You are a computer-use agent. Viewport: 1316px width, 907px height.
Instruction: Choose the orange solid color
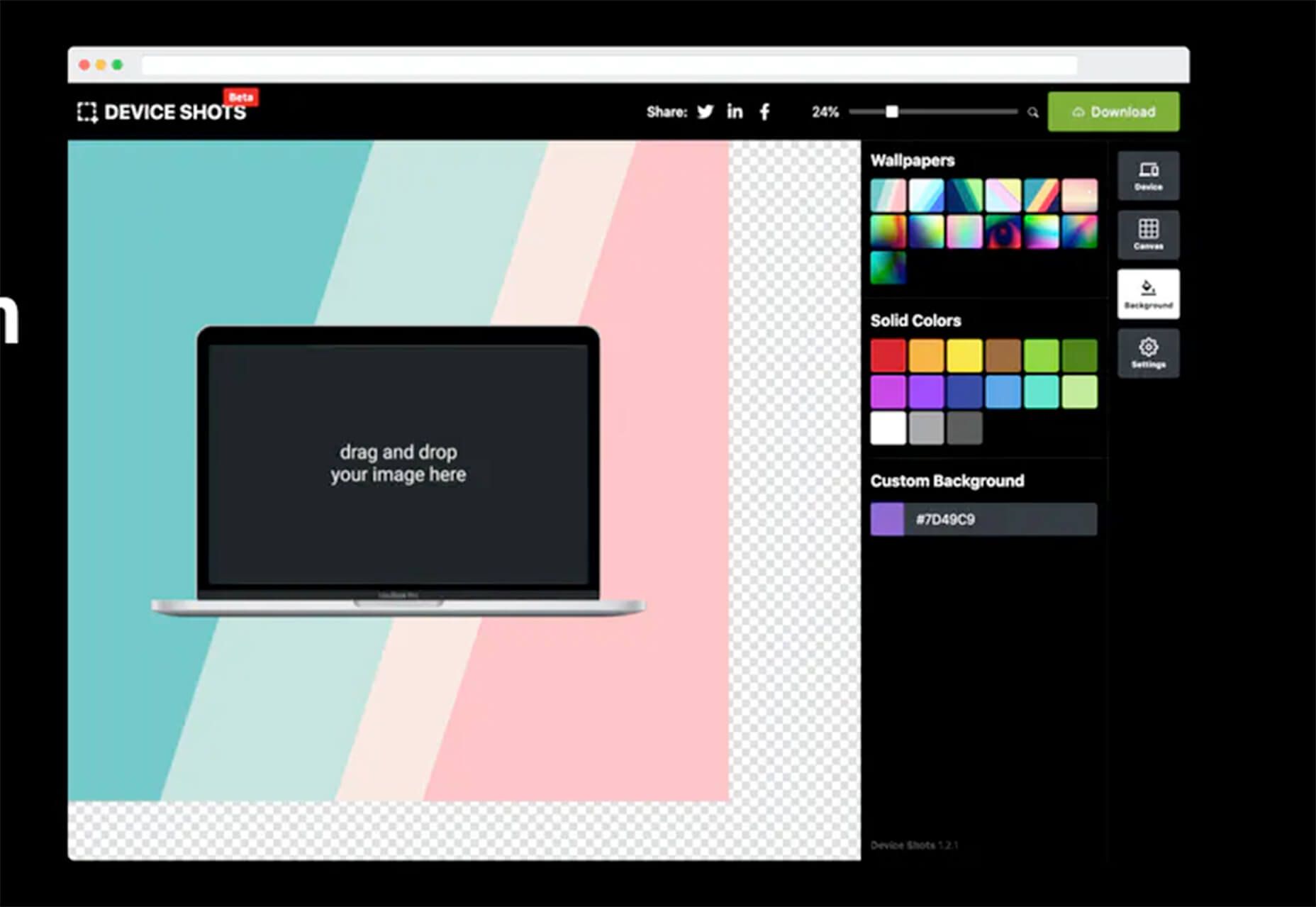point(926,355)
